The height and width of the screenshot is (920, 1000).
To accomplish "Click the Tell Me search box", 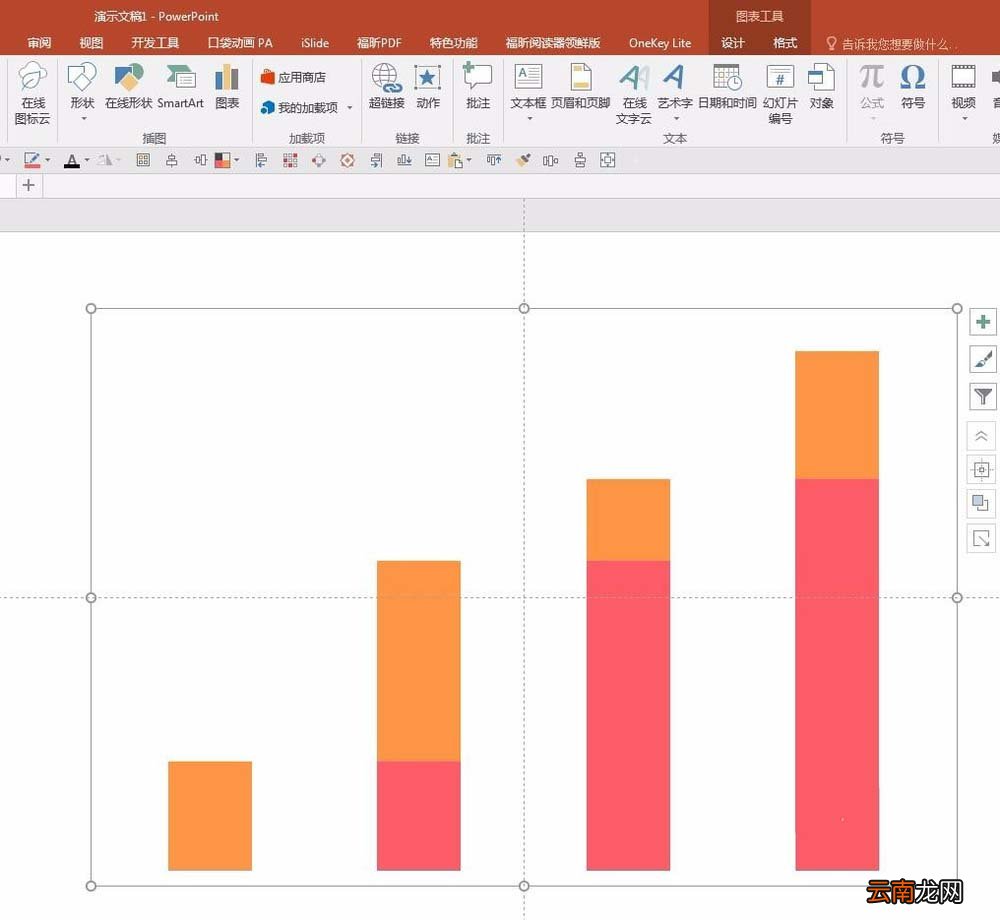I will (891, 43).
